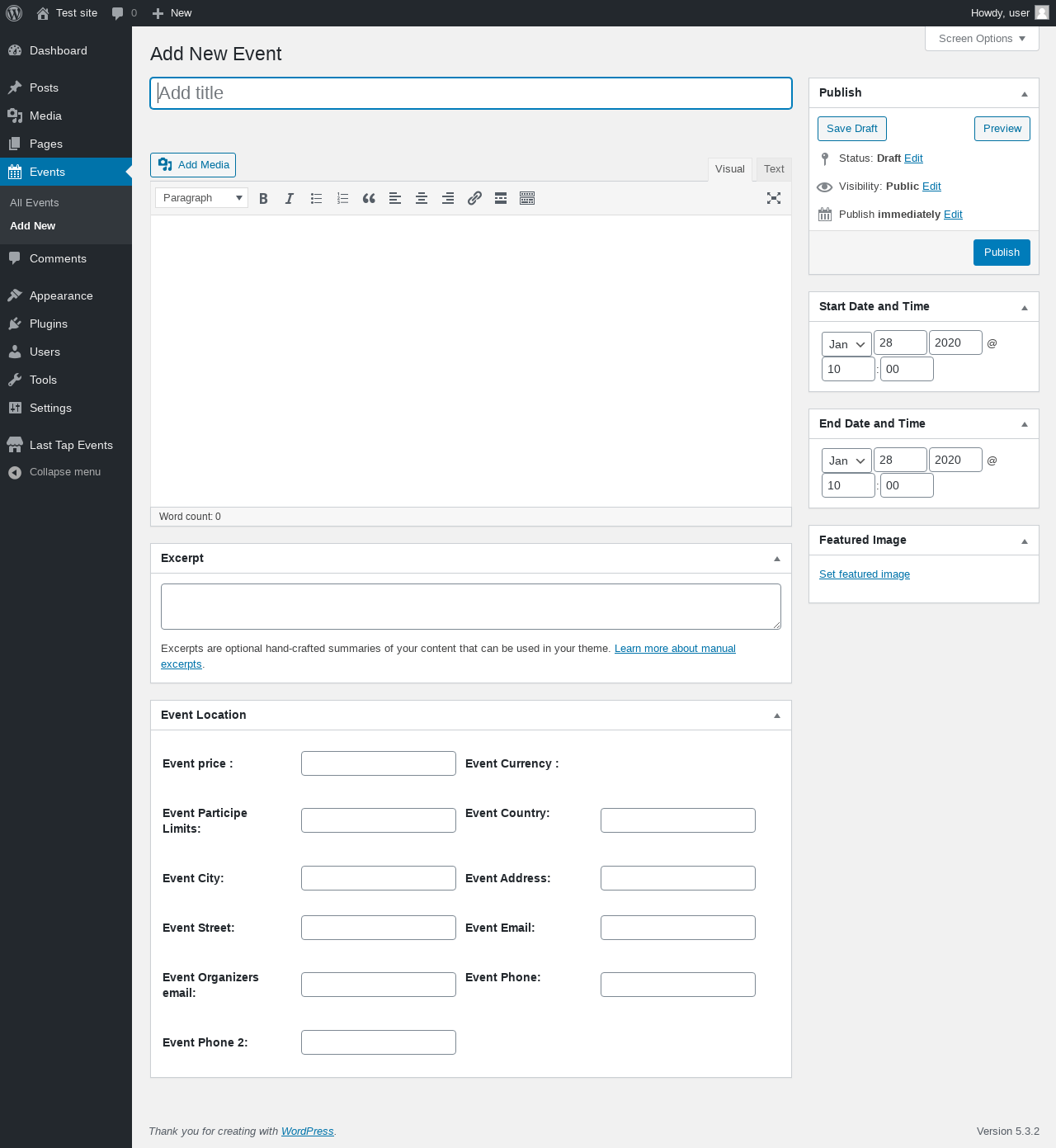Open Settings in sidebar

point(66,408)
